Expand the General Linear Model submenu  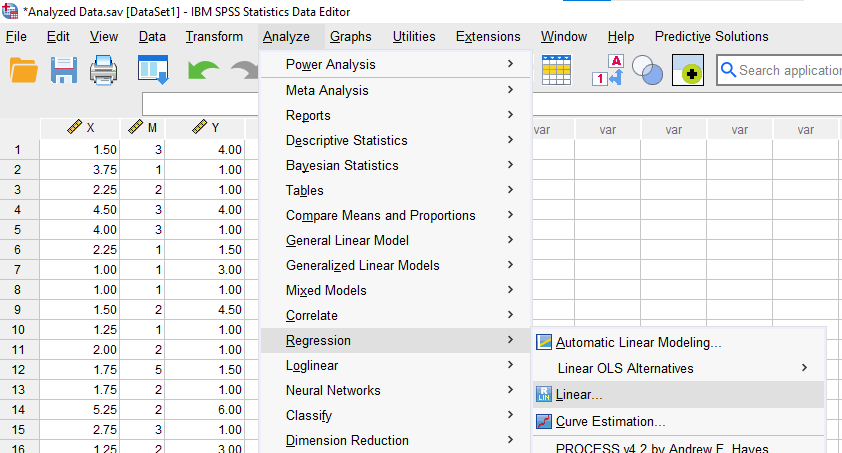[347, 240]
